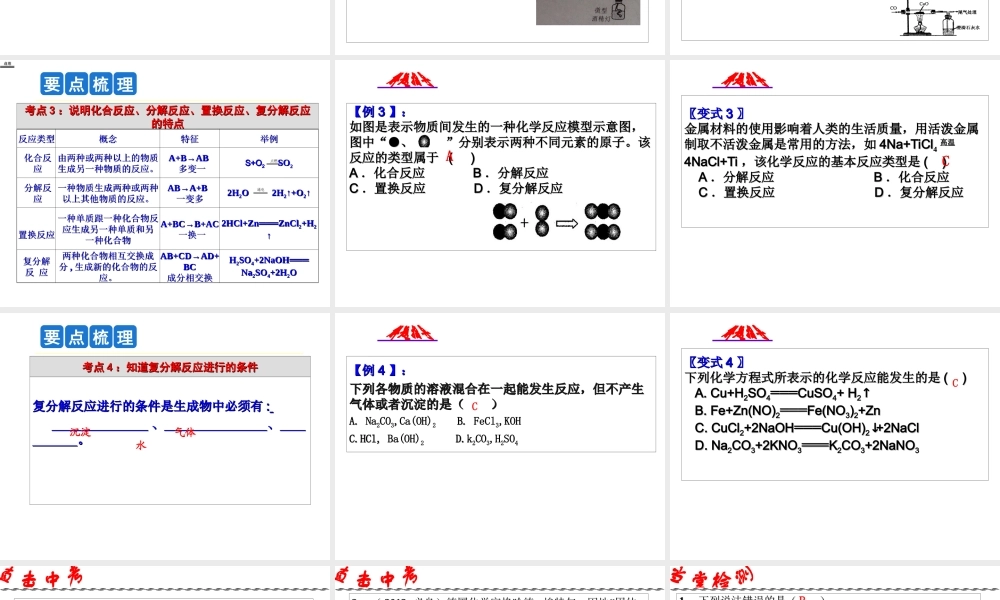The image size is (1000, 600).
Task: Click the red 气体 answer
Action: point(185,432)
